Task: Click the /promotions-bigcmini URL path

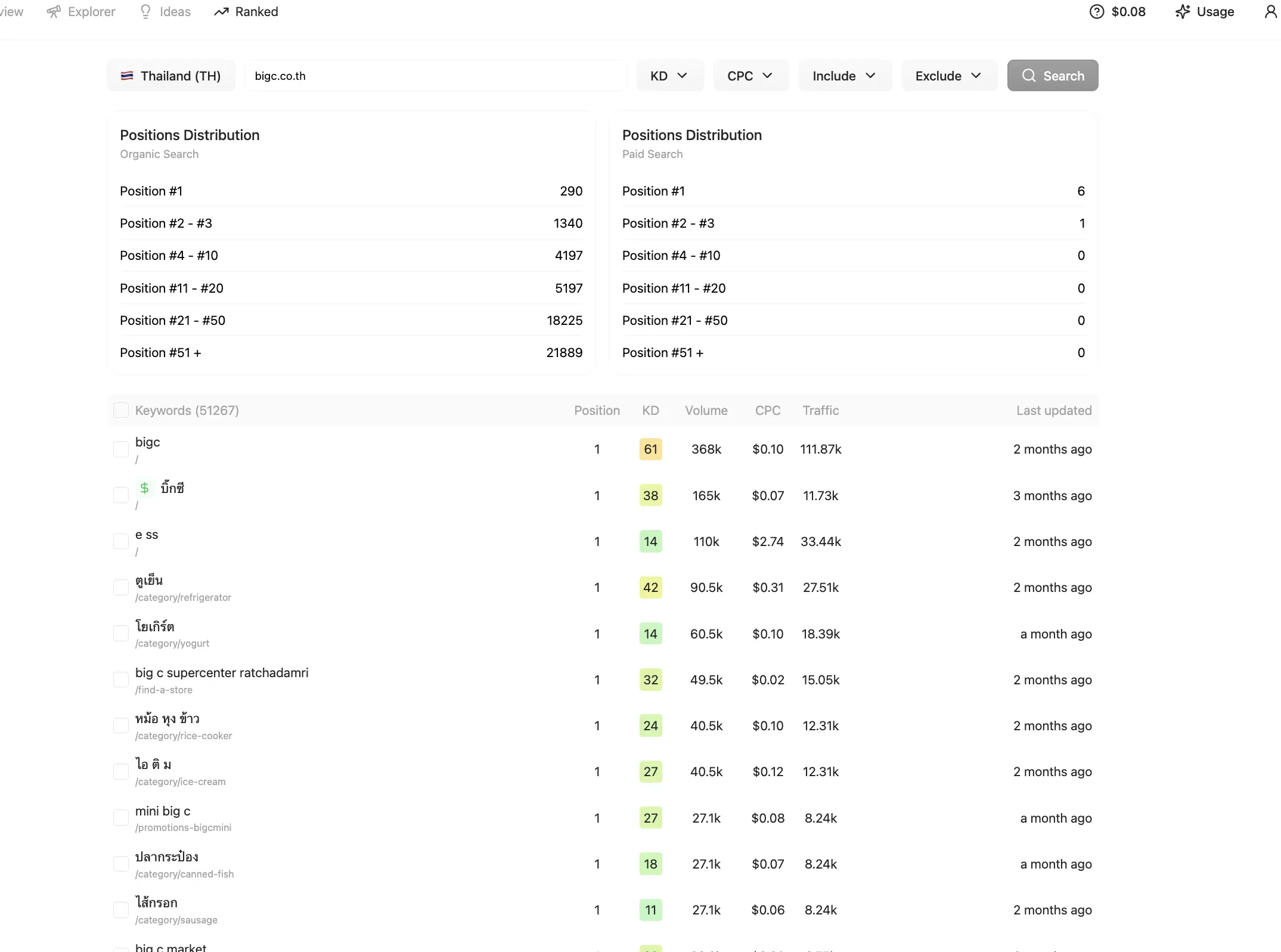Action: coord(183,827)
